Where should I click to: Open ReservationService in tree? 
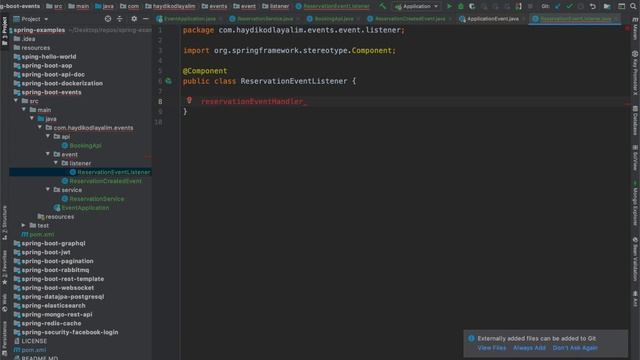coord(93,199)
